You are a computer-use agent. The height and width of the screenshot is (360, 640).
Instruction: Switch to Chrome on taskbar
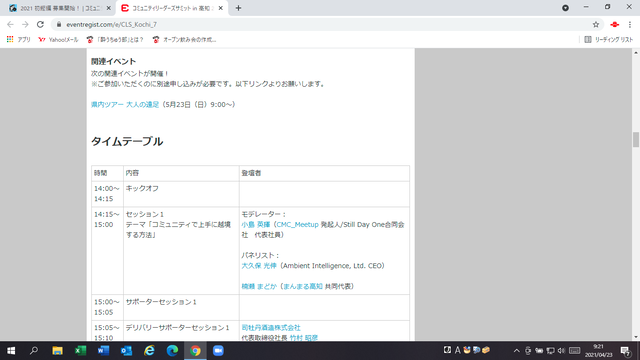(x=195, y=351)
